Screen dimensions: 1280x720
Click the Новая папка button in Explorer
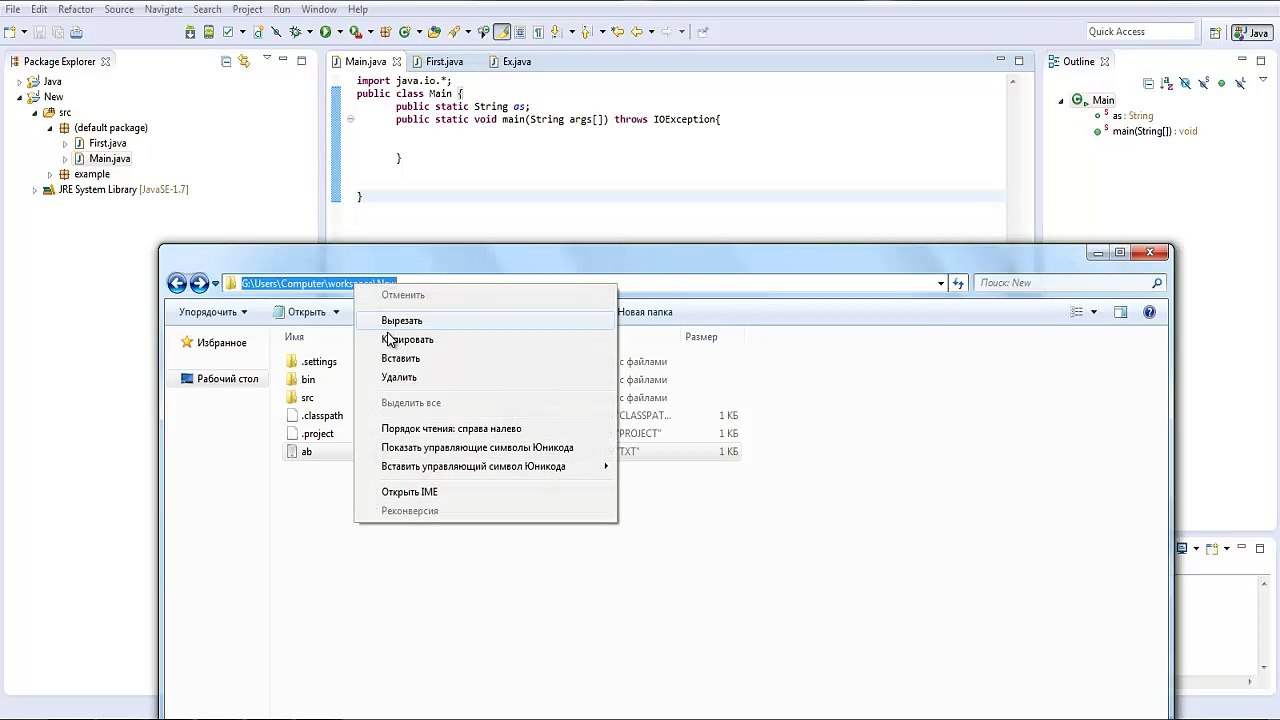pyautogui.click(x=644, y=312)
